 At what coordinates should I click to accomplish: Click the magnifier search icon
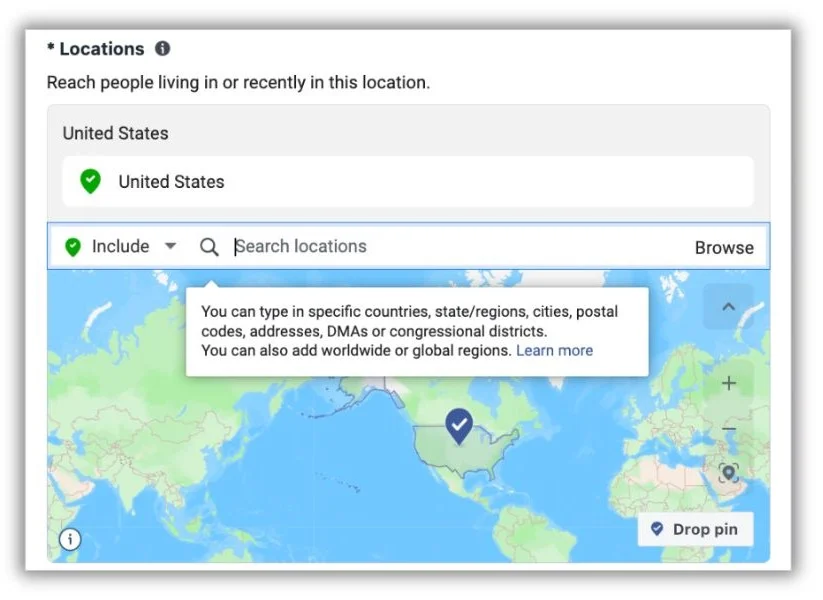coord(209,247)
